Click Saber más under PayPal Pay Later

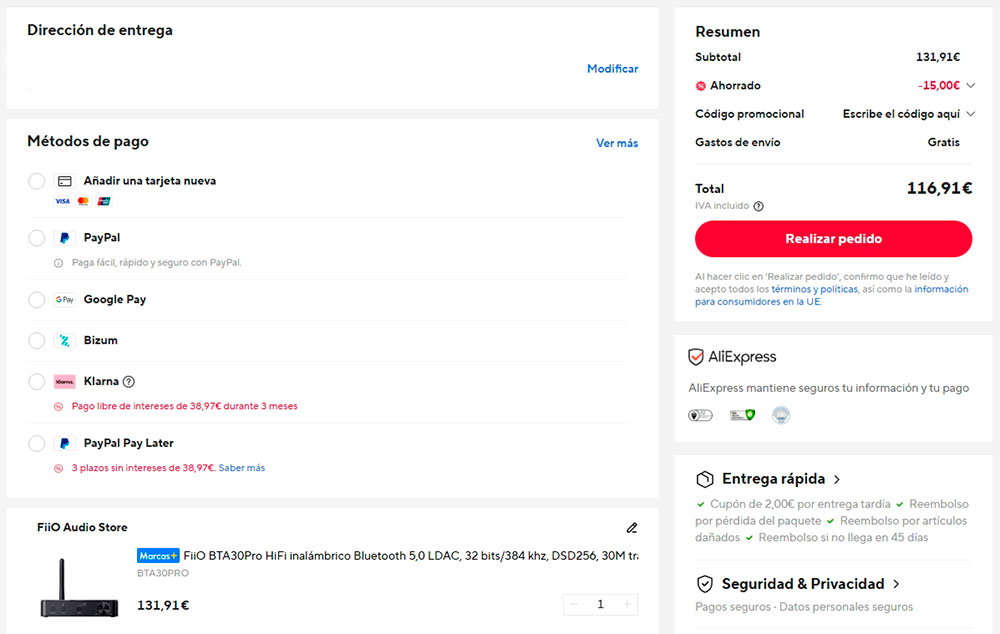(242, 468)
